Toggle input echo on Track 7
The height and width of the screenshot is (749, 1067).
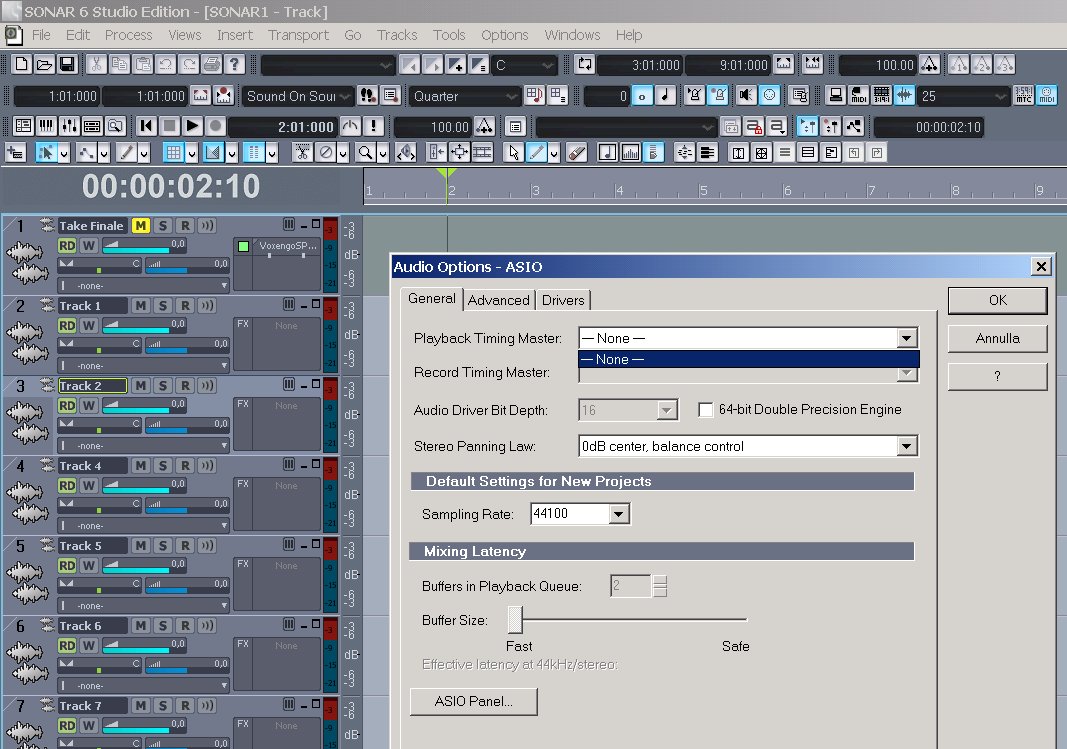click(207, 705)
